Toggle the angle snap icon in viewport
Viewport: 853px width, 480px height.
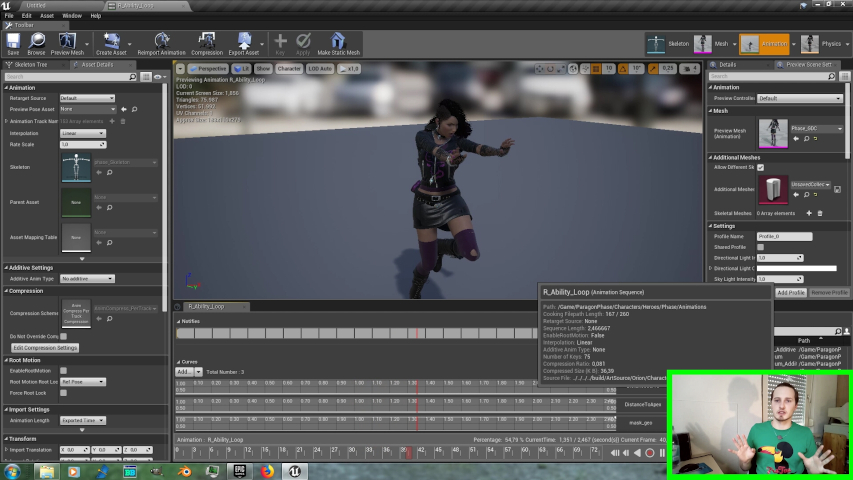point(623,69)
